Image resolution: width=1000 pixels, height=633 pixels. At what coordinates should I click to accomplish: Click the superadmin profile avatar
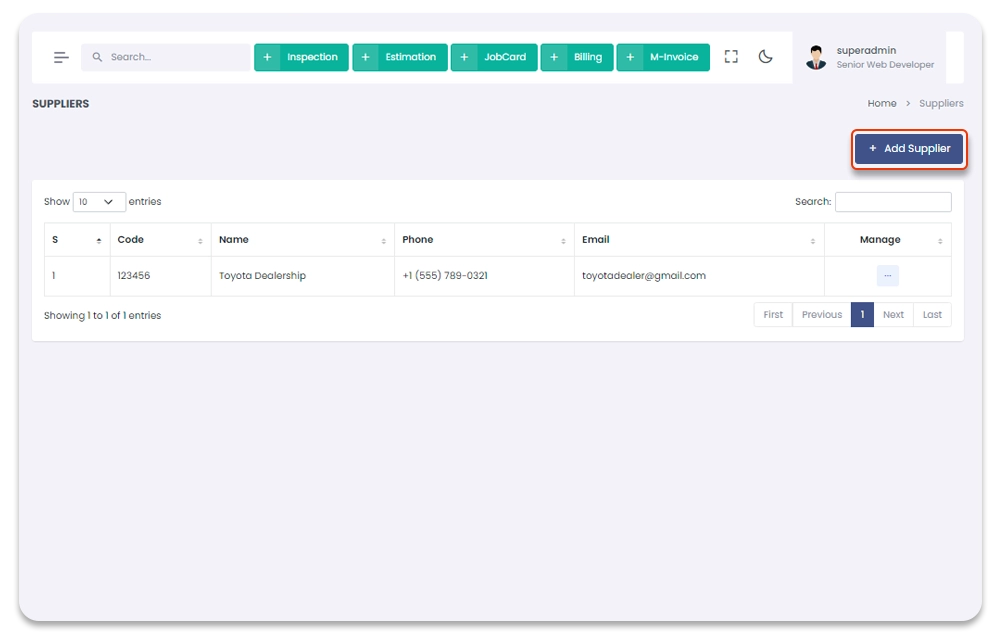coord(816,57)
